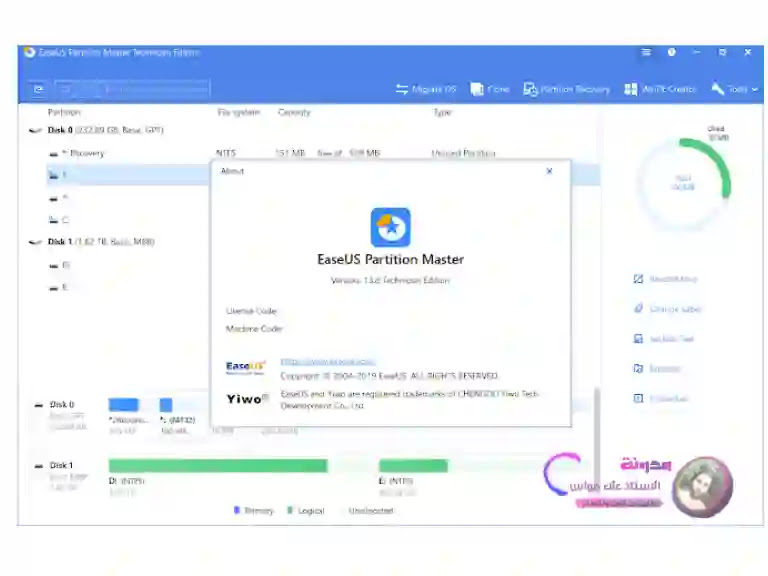Click the WinPE Creator toolbar button
Viewport: 768px width, 576px height.
660,89
